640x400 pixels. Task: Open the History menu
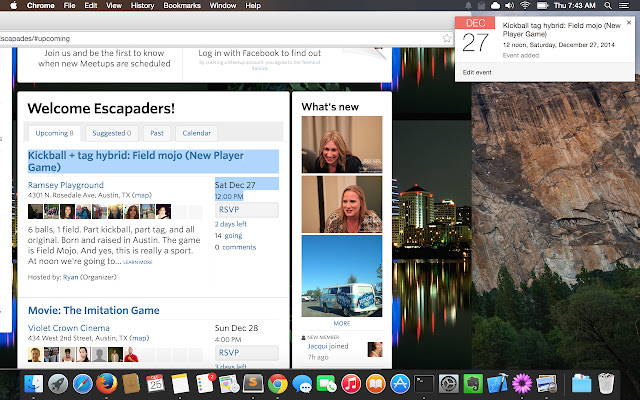click(x=142, y=6)
